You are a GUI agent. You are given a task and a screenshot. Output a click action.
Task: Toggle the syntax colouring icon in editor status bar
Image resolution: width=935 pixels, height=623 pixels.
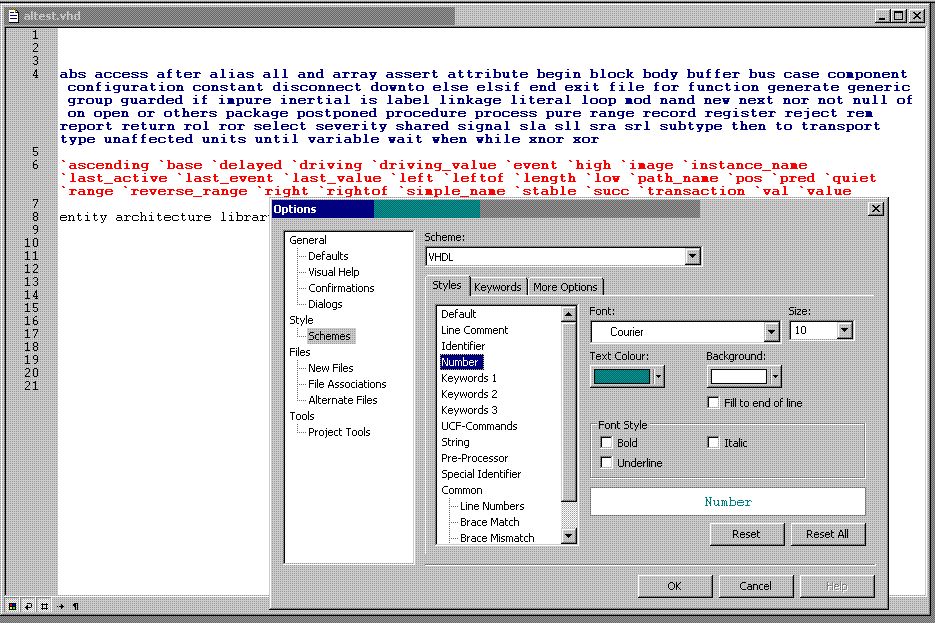click(x=13, y=606)
